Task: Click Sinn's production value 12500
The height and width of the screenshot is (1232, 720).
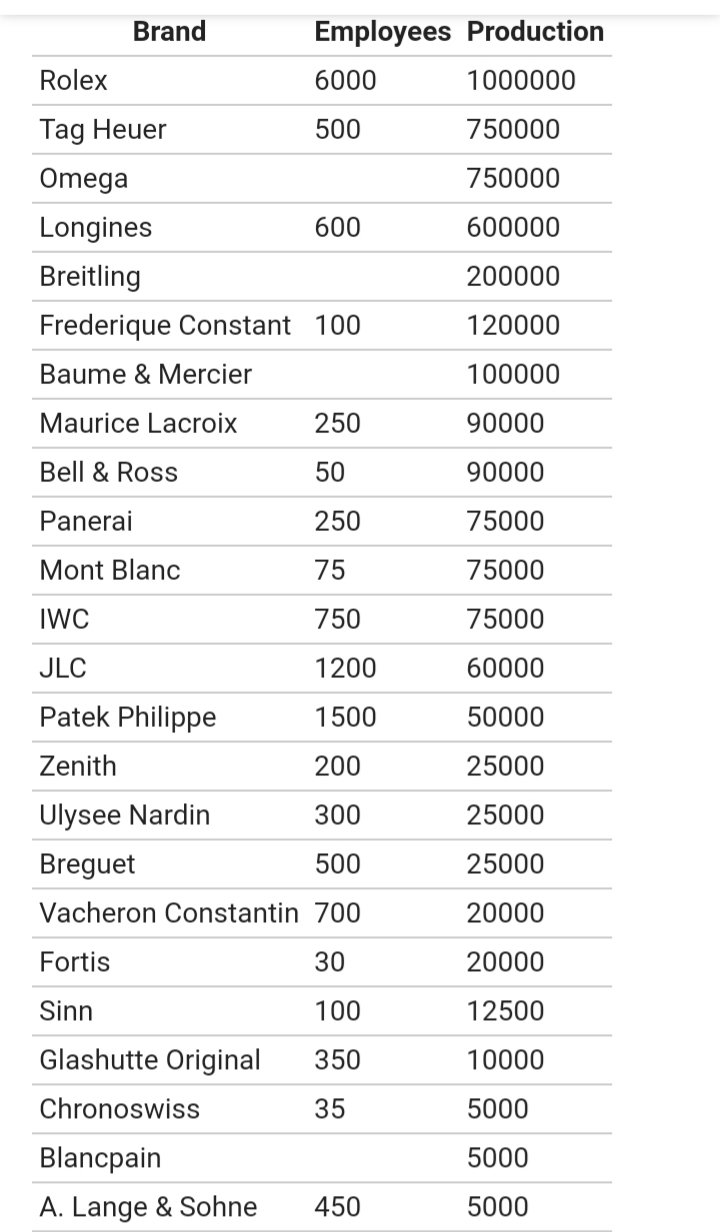Action: [x=505, y=1012]
